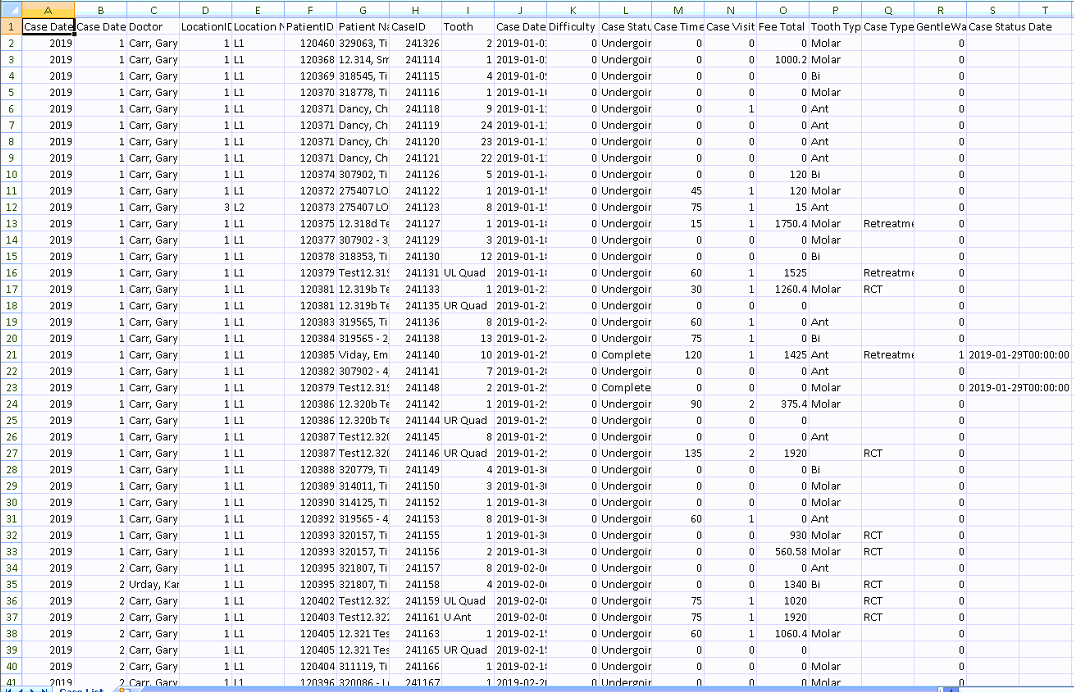1074x692 pixels.
Task: Click the Difficulty header cell
Action: coord(572,27)
